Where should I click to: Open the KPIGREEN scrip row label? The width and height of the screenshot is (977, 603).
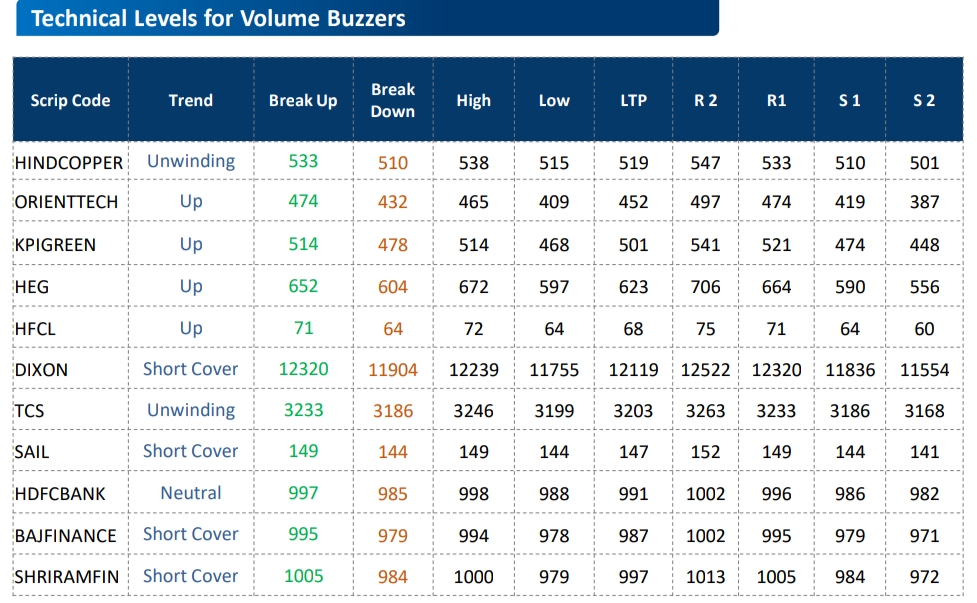pyautogui.click(x=55, y=244)
